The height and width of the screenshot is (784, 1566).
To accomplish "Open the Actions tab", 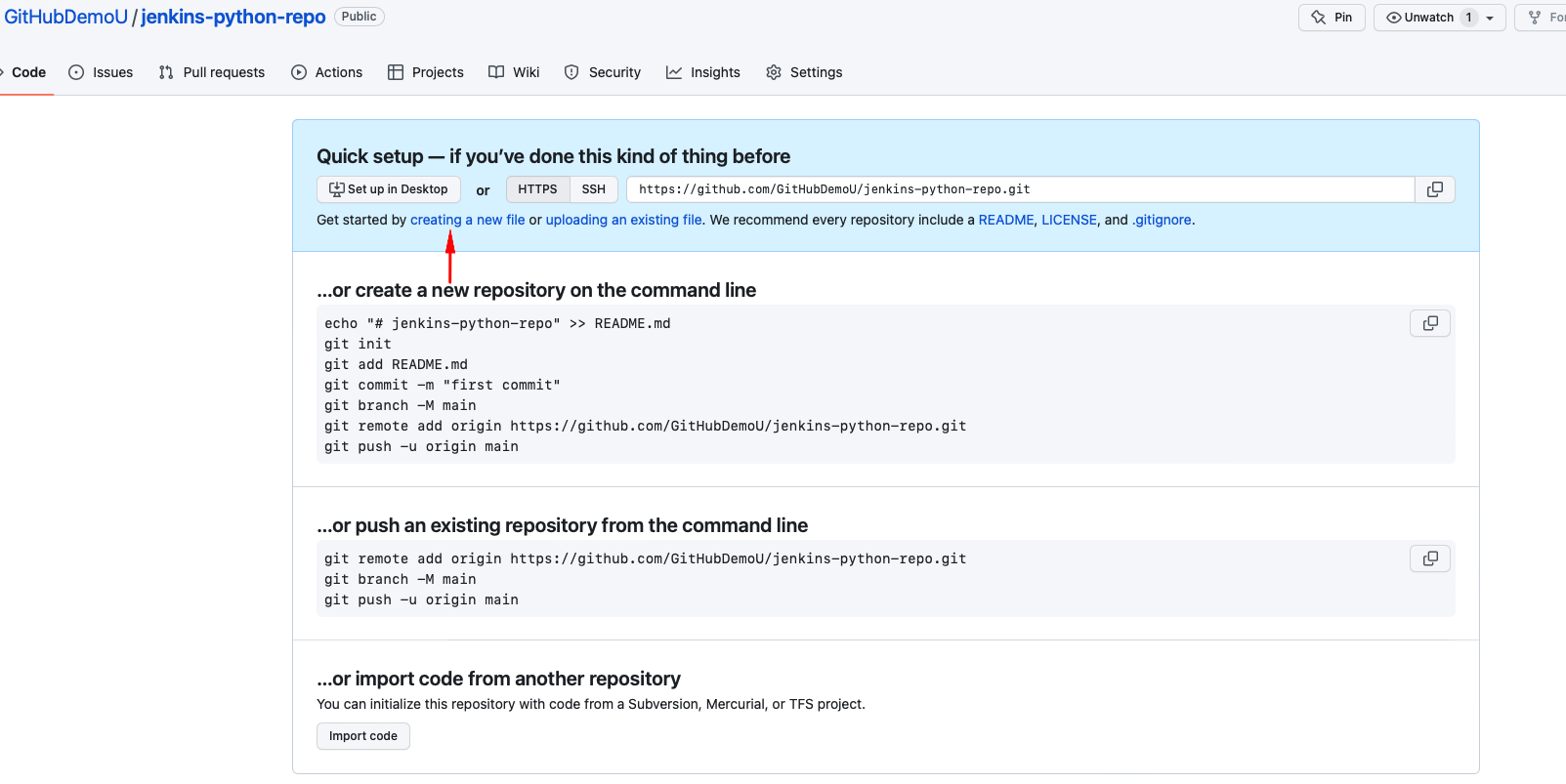I will 327,72.
